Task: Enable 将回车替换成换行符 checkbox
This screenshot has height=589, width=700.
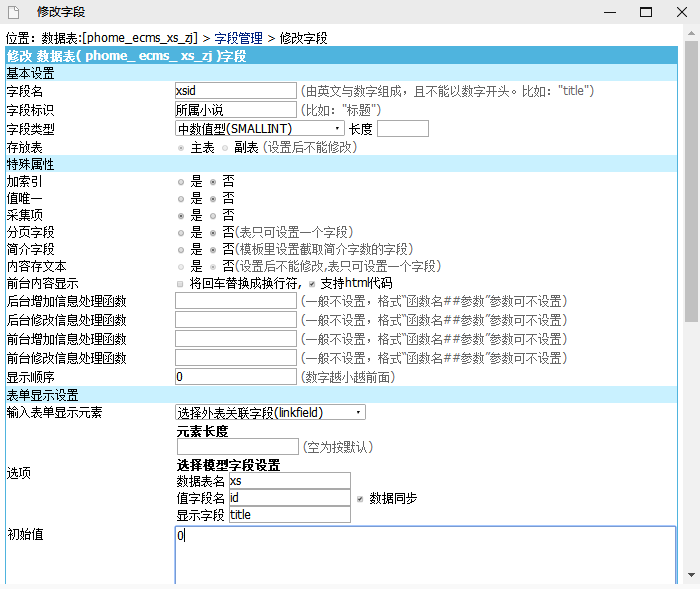Action: (x=181, y=284)
